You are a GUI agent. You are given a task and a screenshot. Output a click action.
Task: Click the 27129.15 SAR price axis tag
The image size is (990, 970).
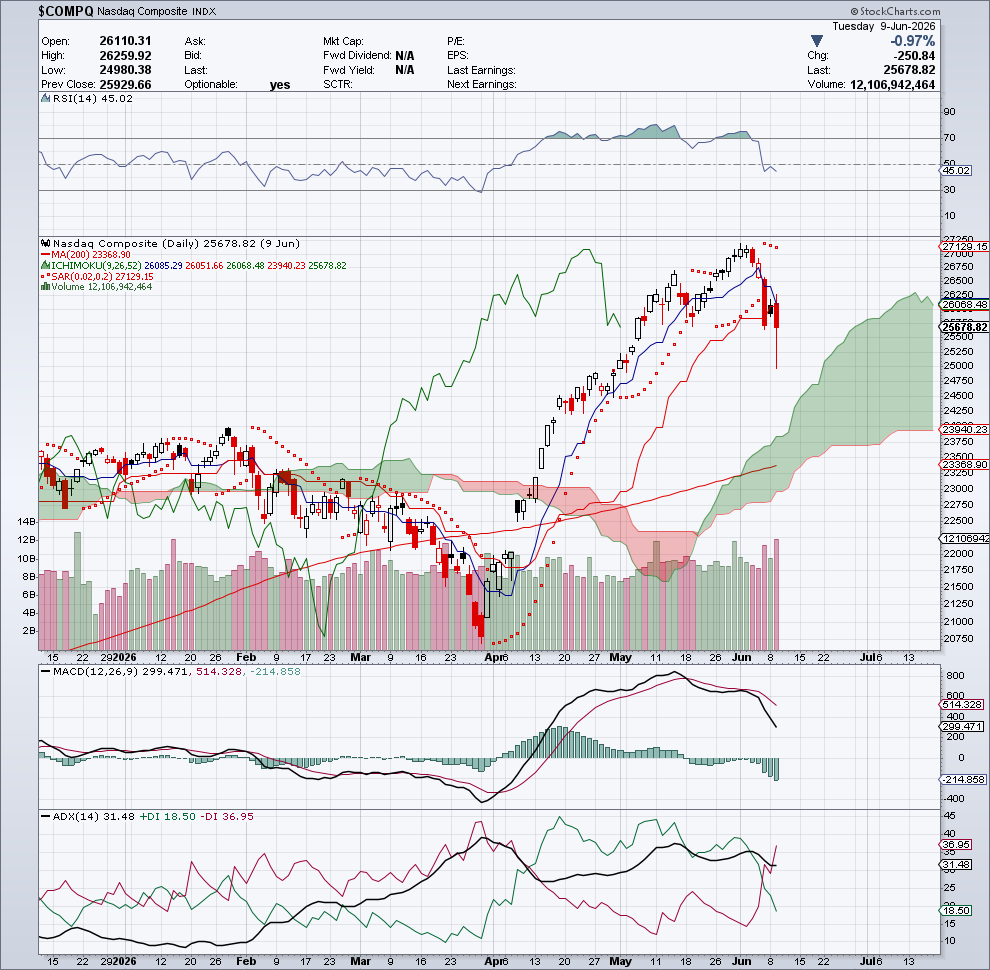964,246
